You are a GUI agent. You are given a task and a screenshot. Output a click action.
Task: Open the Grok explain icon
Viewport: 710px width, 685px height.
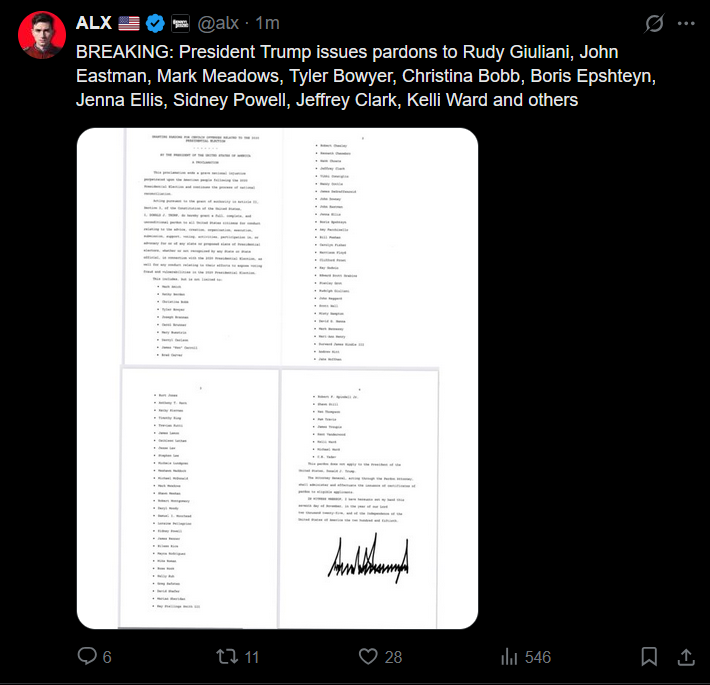[655, 23]
